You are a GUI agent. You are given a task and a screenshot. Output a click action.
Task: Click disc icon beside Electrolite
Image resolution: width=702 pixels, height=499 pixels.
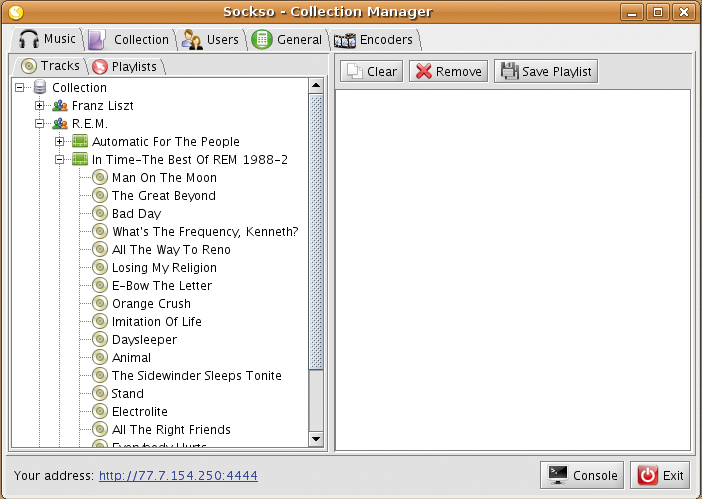[x=100, y=411]
